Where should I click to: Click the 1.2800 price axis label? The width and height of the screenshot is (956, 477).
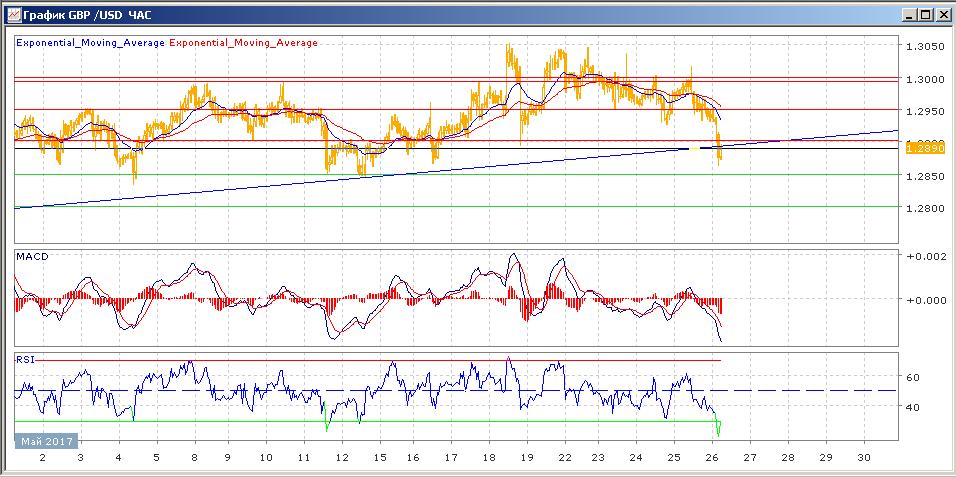(926, 208)
